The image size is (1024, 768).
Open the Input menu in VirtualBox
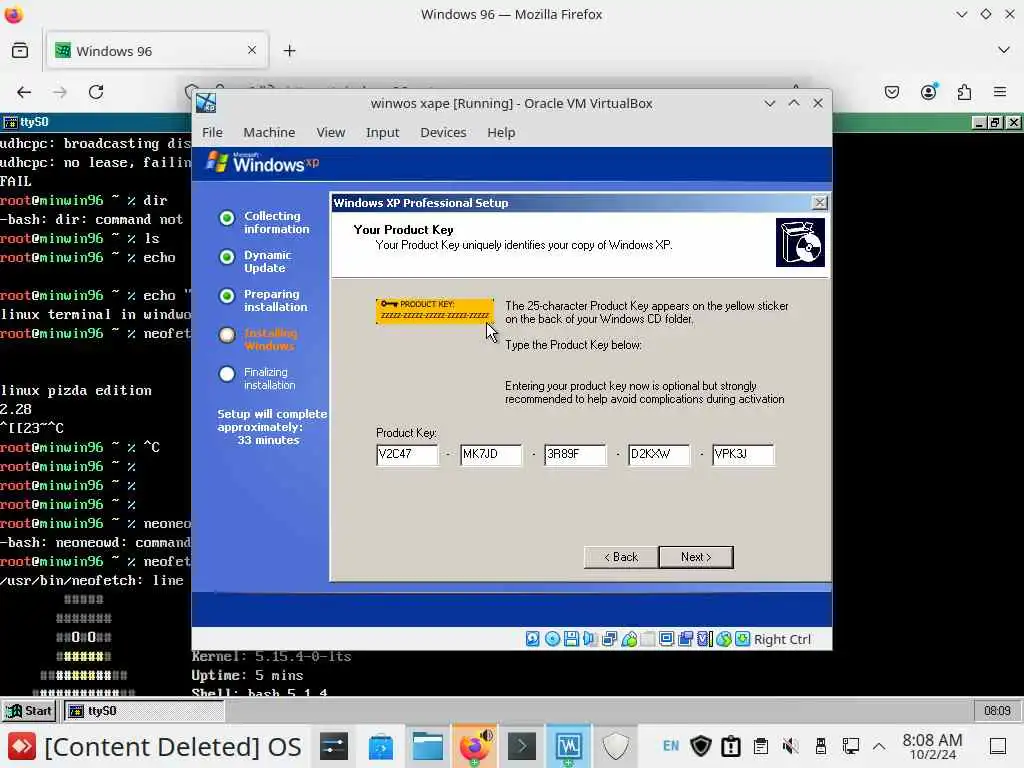[382, 132]
